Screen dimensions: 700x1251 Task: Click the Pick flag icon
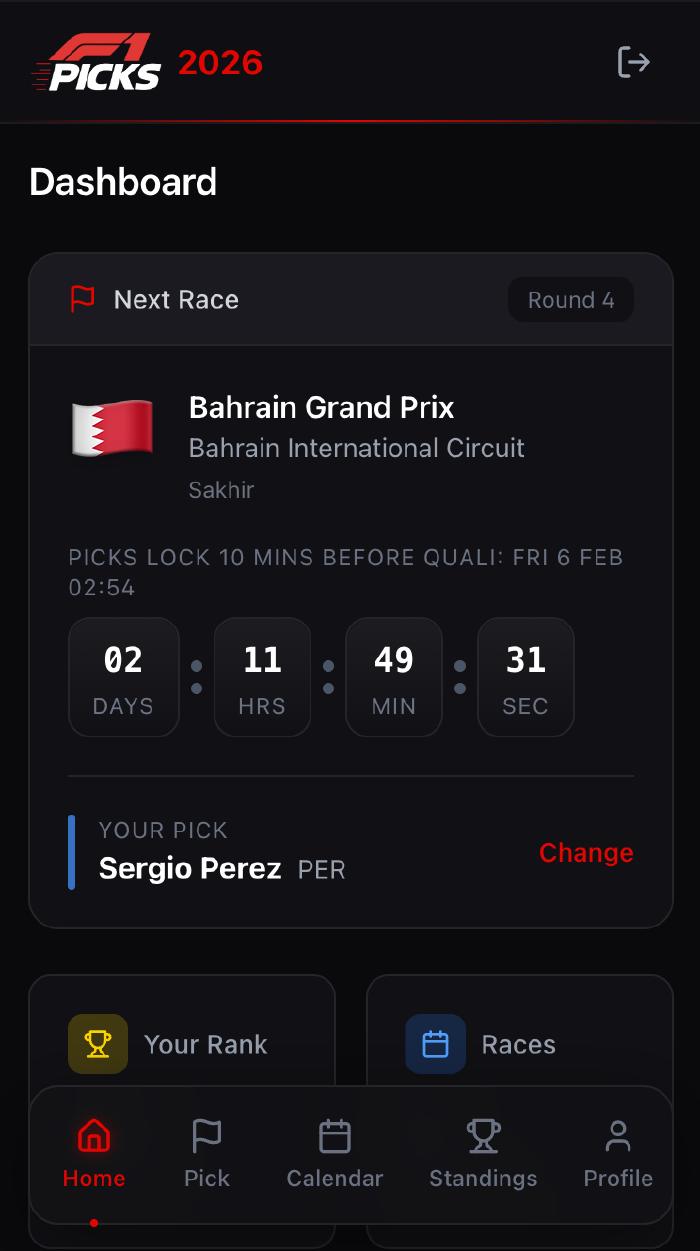point(206,1135)
